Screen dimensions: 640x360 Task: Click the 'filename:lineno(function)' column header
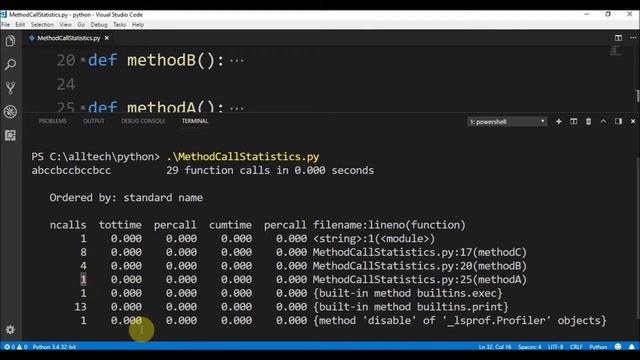point(389,225)
